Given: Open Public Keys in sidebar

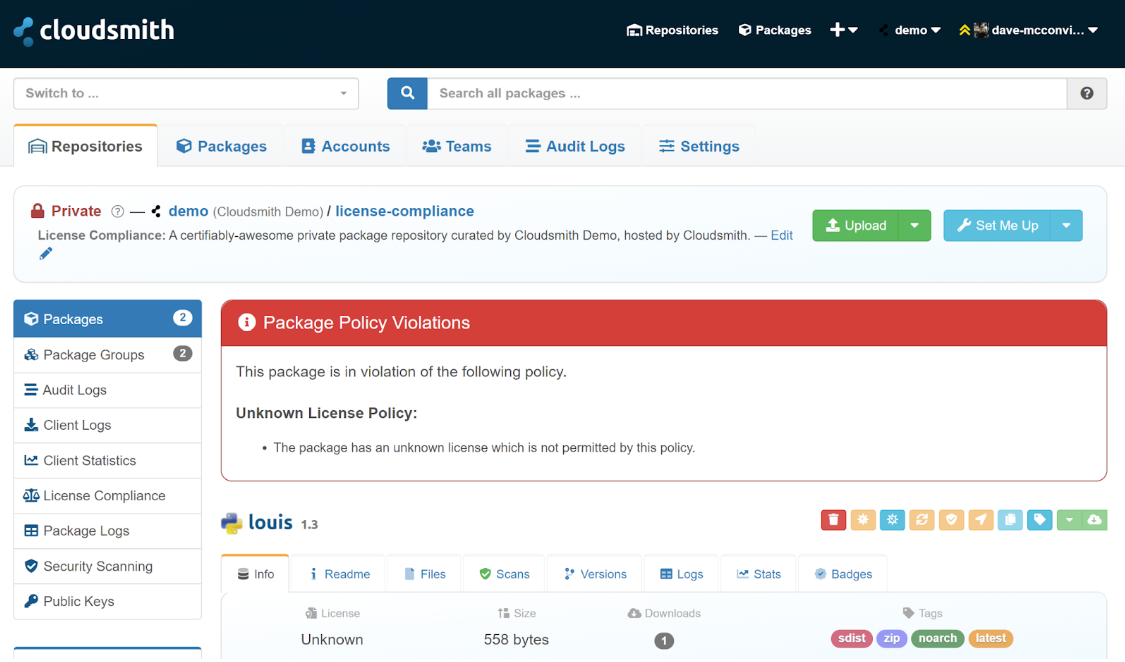Looking at the screenshot, I should pos(108,601).
